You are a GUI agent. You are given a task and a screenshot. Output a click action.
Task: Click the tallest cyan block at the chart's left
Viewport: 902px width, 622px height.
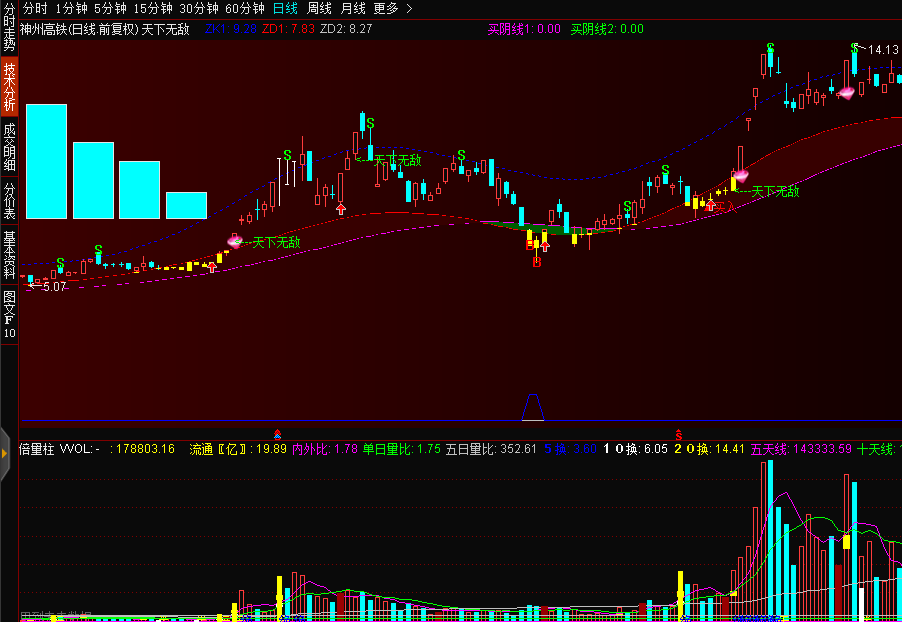(47, 162)
